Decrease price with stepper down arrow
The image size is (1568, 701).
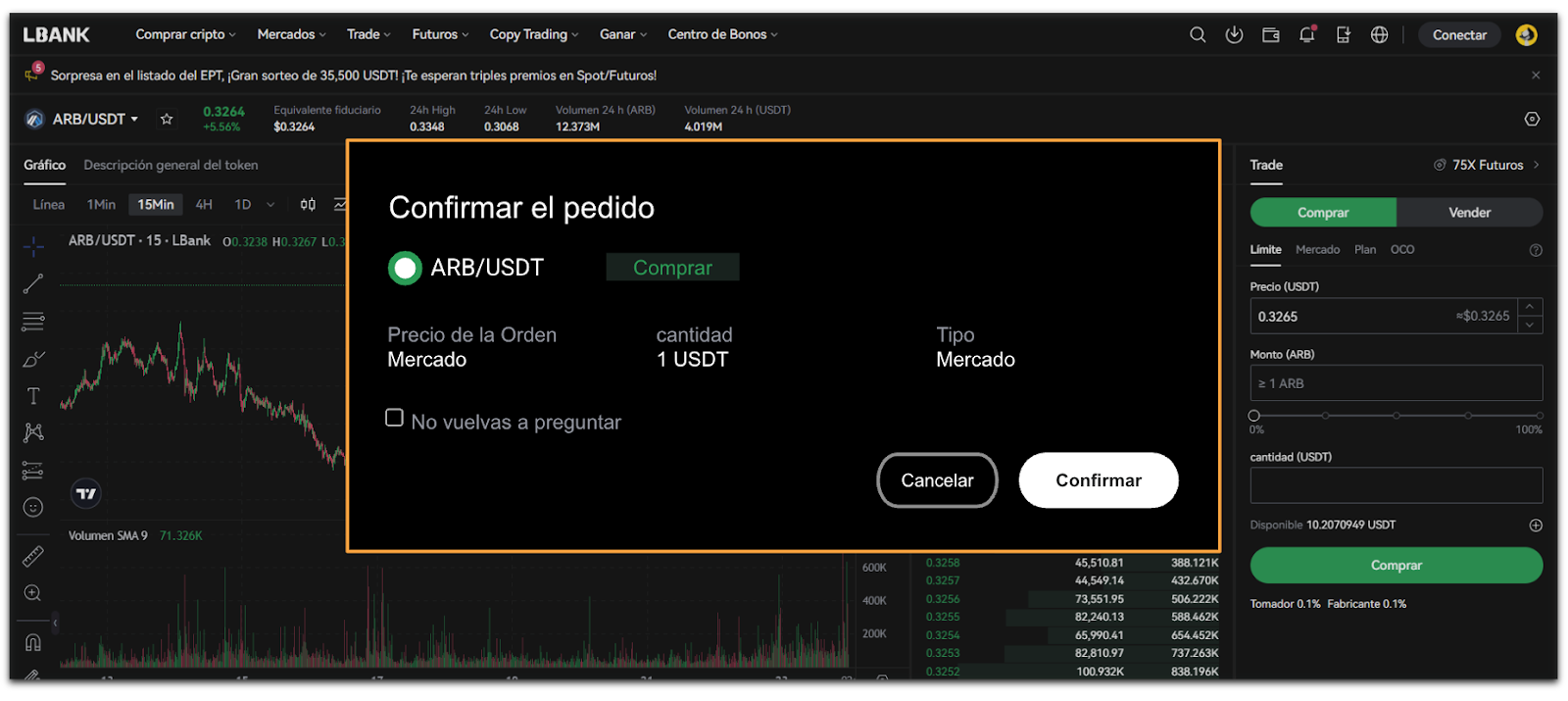pyautogui.click(x=1530, y=325)
